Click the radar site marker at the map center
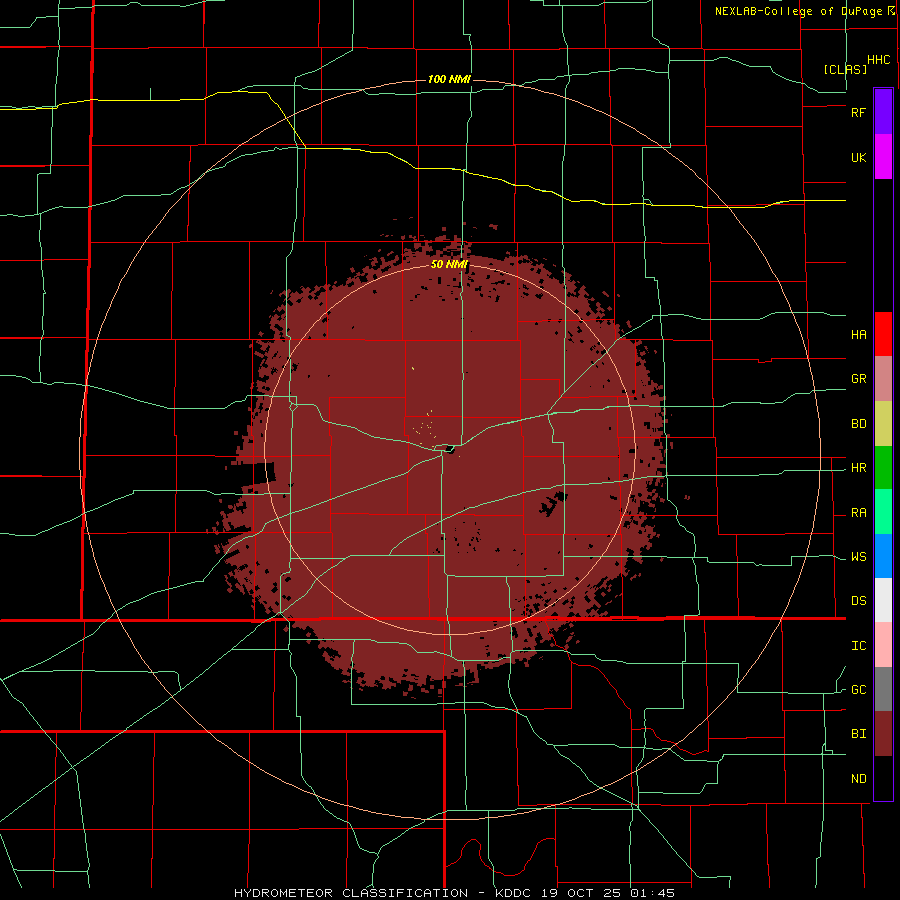Viewport: 900px width, 900px height. pos(451,449)
